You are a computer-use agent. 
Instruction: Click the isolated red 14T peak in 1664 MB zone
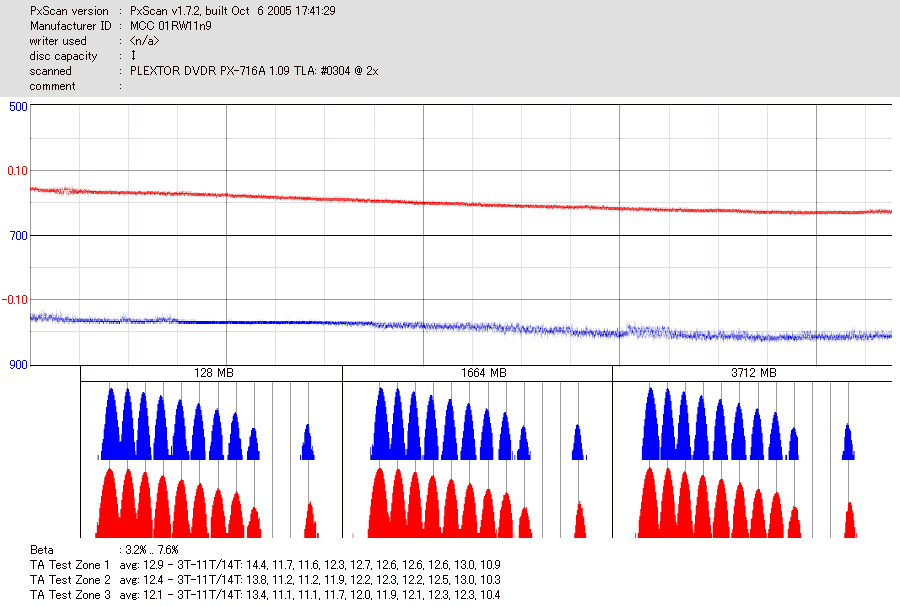(580, 520)
